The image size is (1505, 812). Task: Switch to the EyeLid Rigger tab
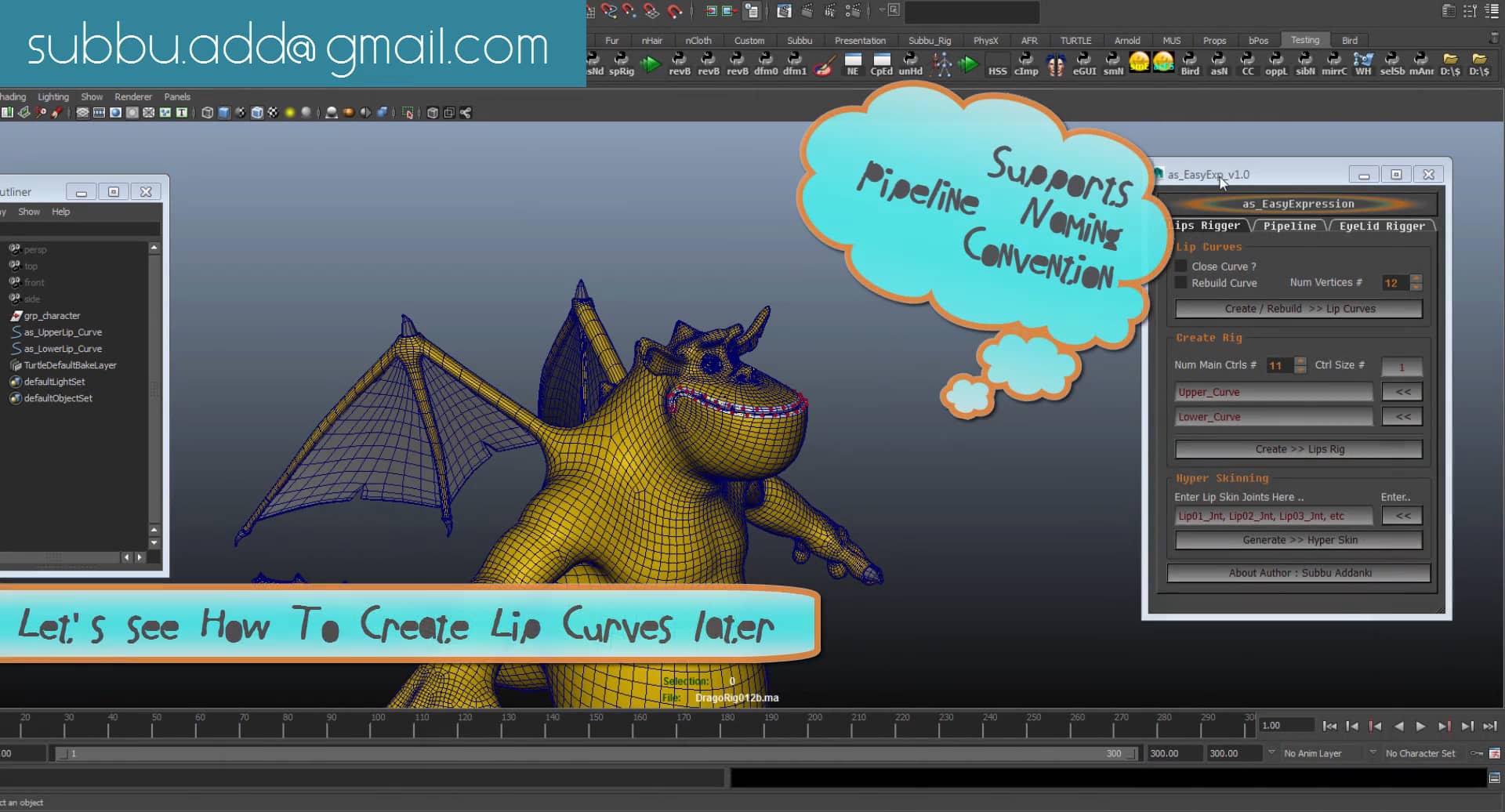point(1383,227)
